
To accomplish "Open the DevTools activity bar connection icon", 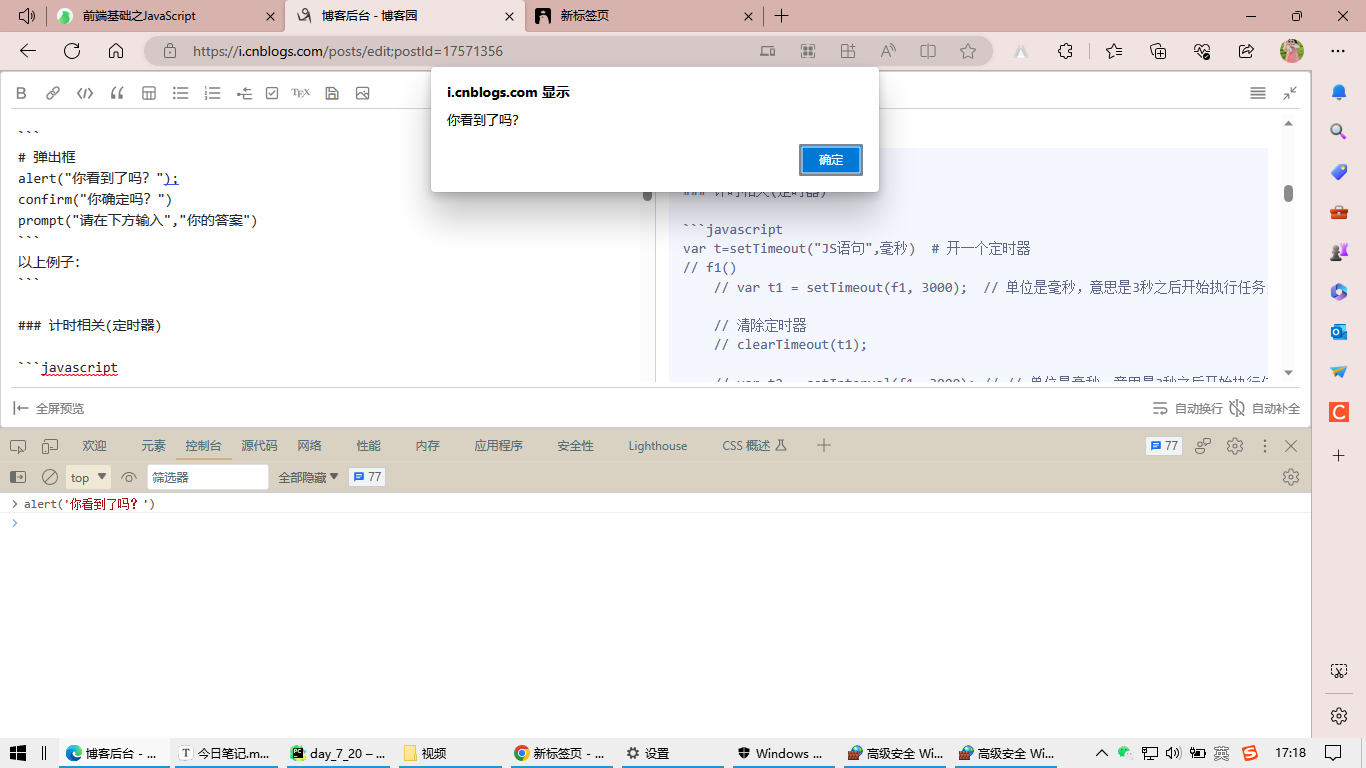I will pyautogui.click(x=1204, y=446).
